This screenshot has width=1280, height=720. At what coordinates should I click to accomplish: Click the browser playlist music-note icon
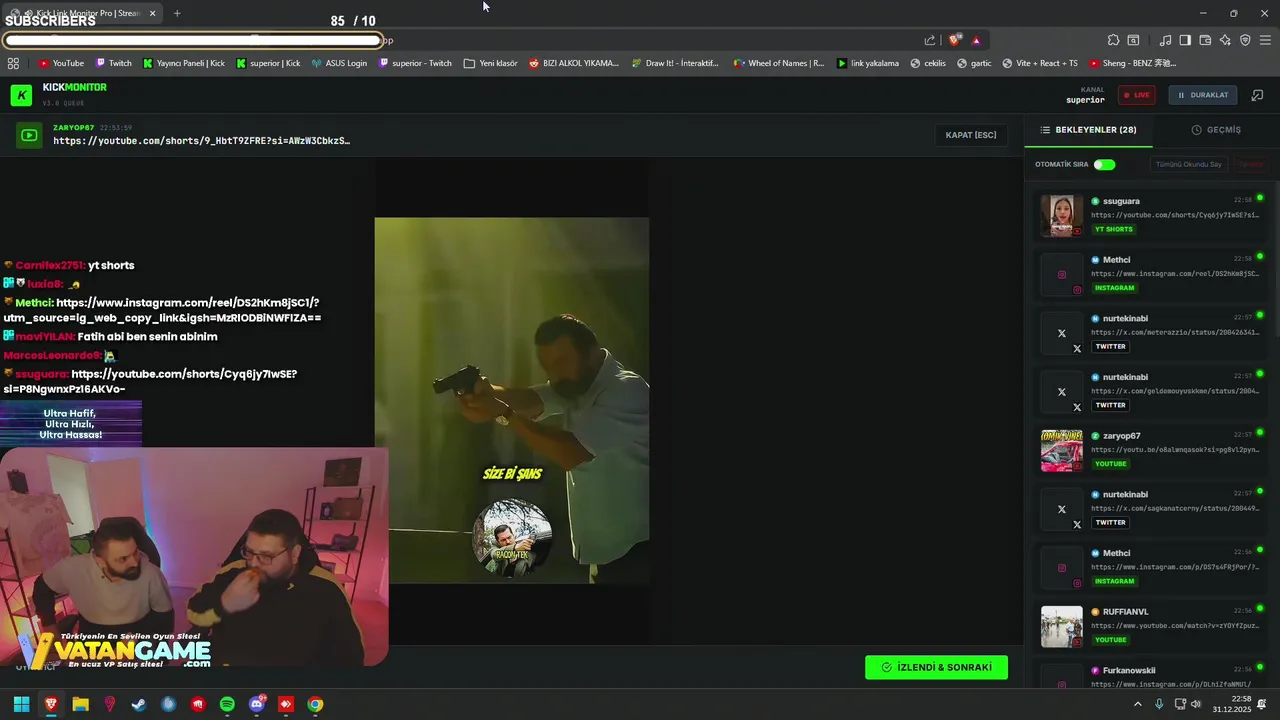[x=1165, y=40]
